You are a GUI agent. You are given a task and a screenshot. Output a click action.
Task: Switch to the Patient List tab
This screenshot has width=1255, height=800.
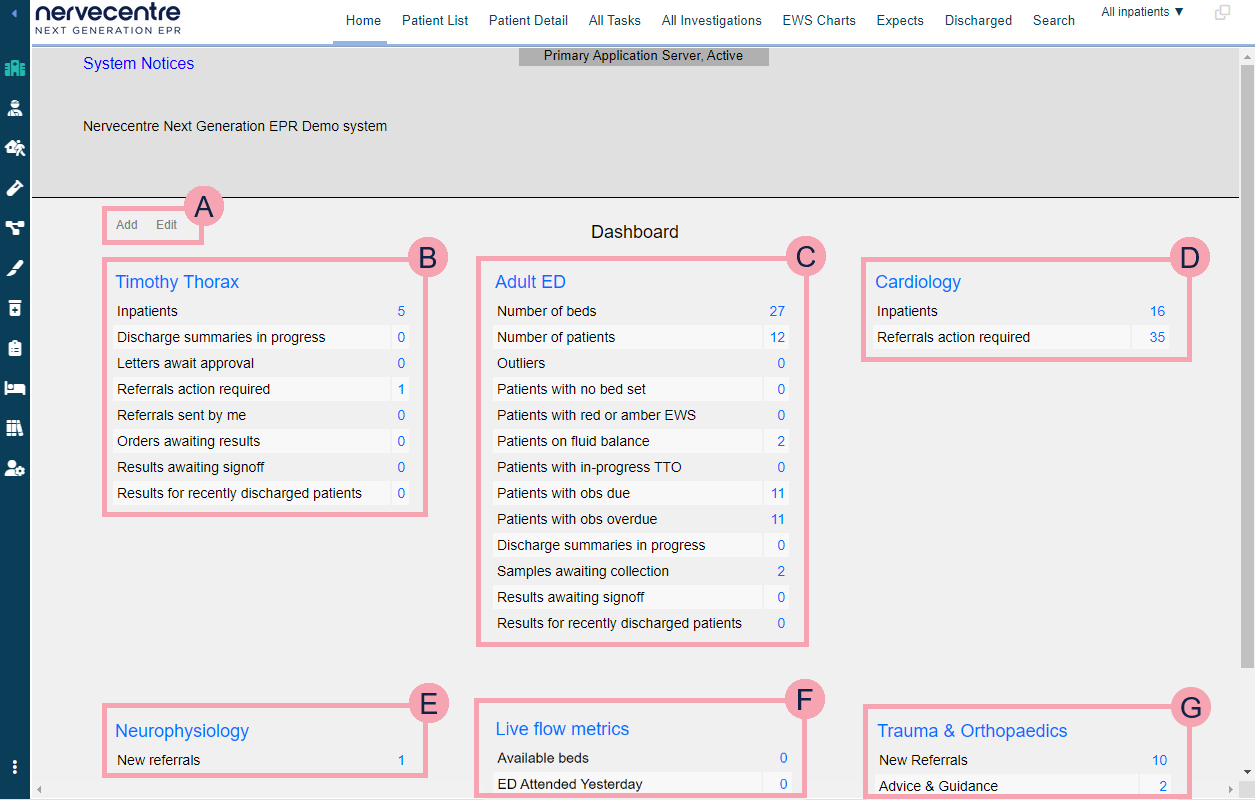(x=435, y=20)
